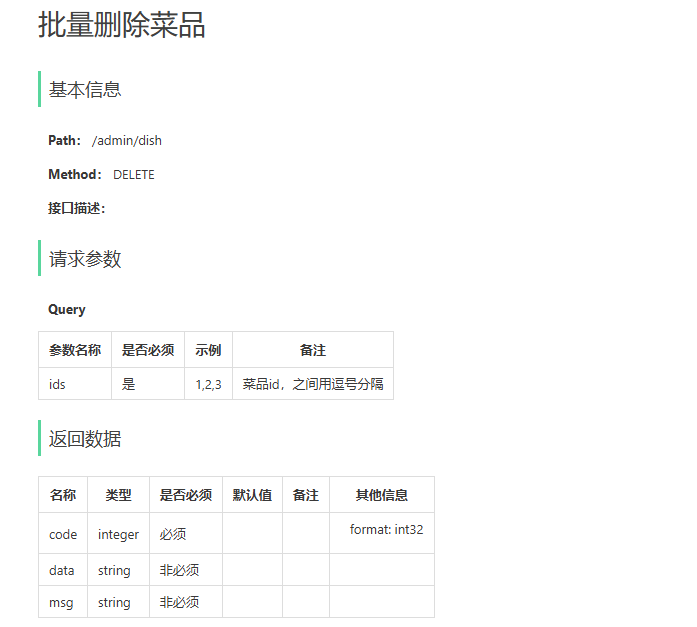Click the /admin/dish path value
This screenshot has width=697, height=627.
127,141
